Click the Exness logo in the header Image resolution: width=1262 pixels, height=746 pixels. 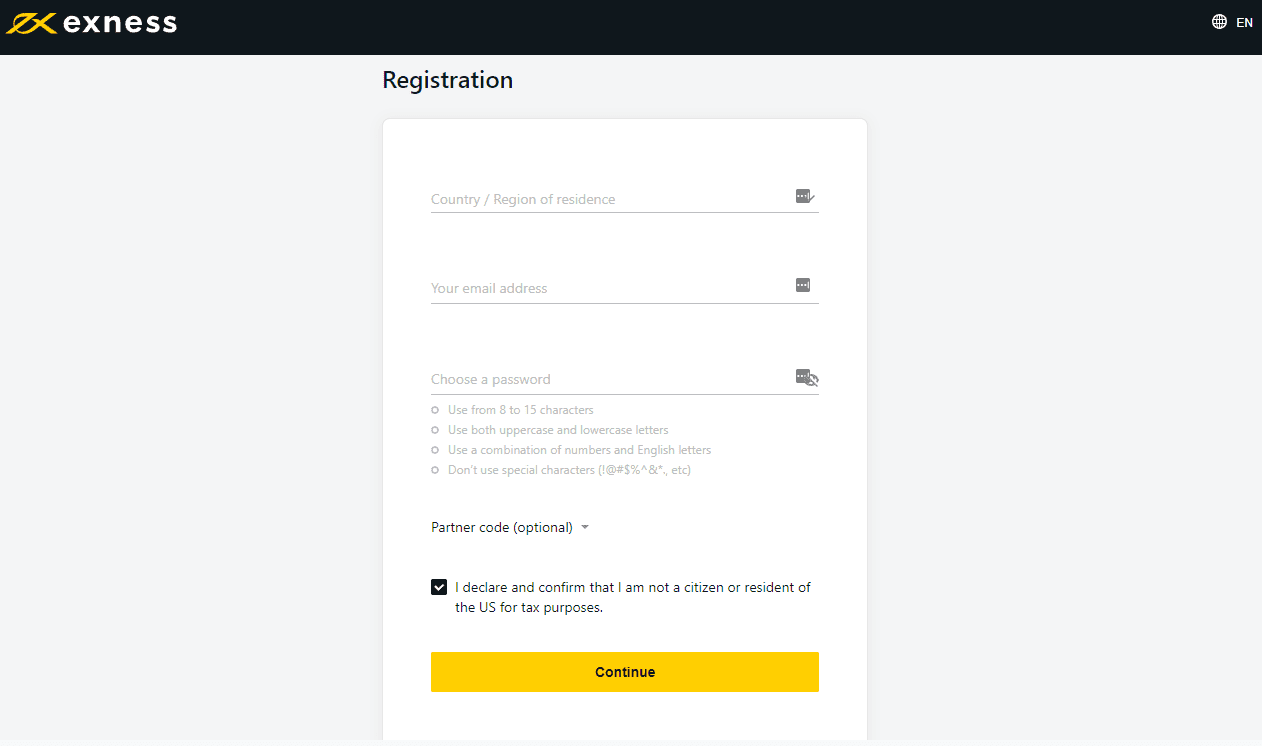point(92,23)
